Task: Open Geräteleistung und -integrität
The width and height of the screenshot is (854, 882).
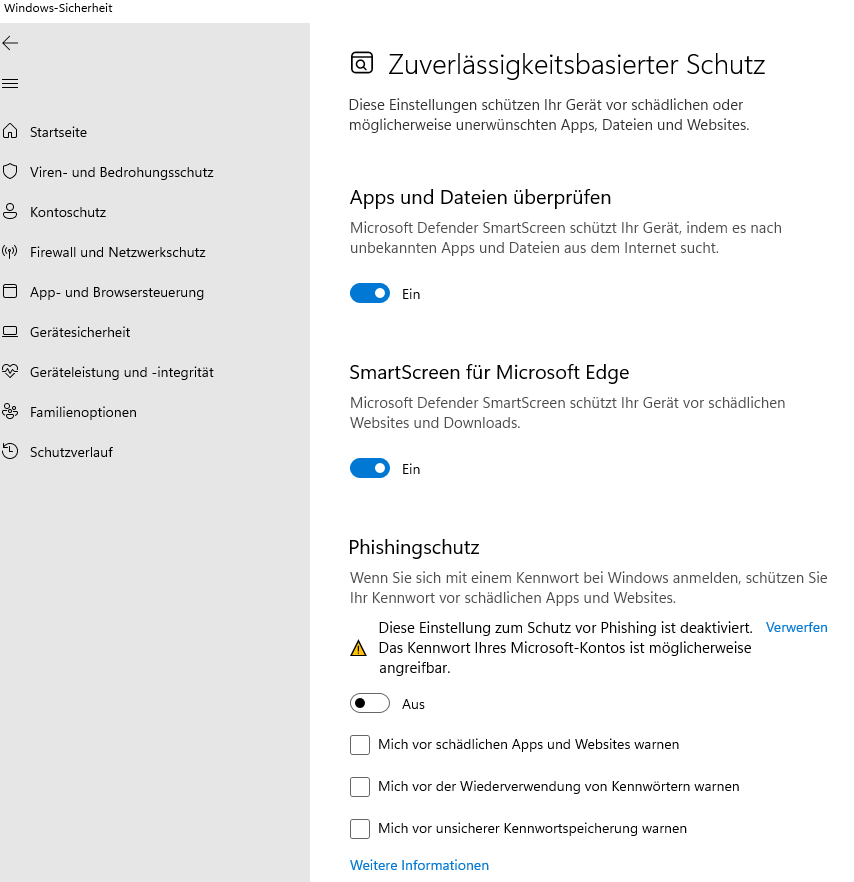Action: 120,372
